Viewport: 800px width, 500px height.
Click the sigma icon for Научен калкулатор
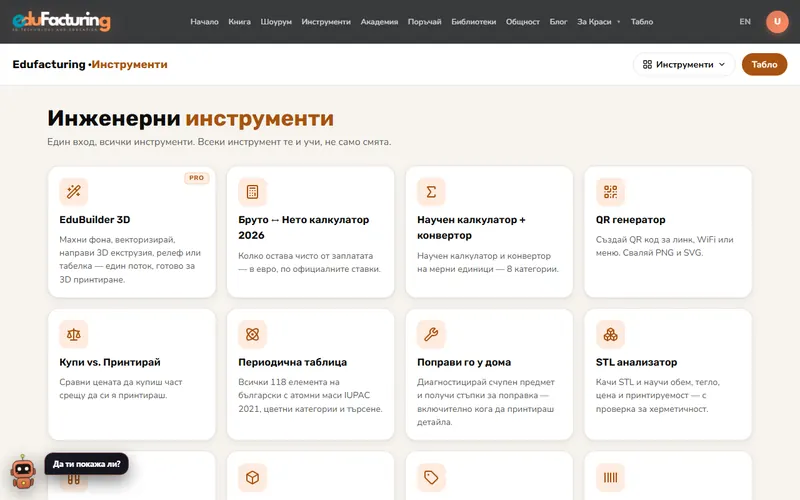click(x=431, y=192)
